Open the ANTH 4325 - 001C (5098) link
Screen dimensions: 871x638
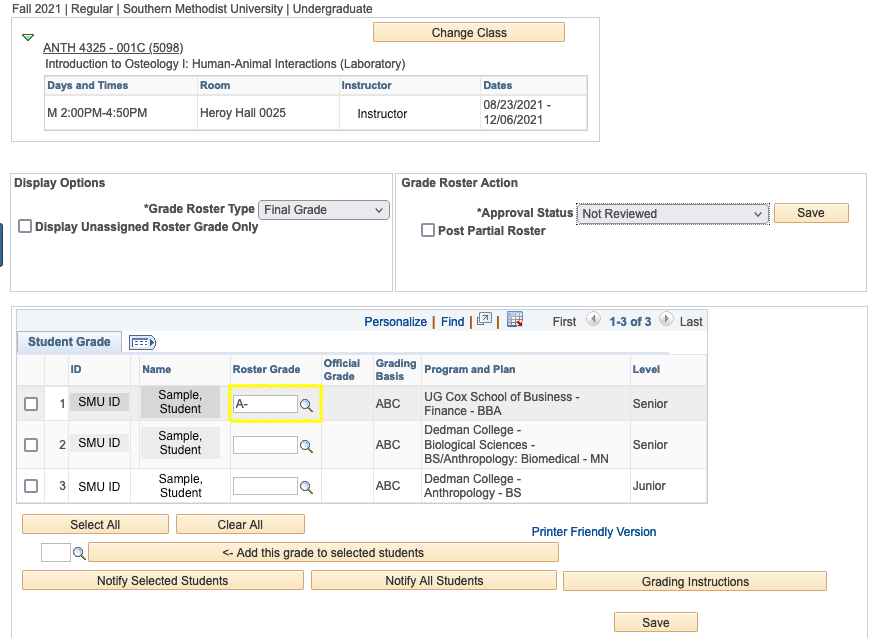(113, 48)
